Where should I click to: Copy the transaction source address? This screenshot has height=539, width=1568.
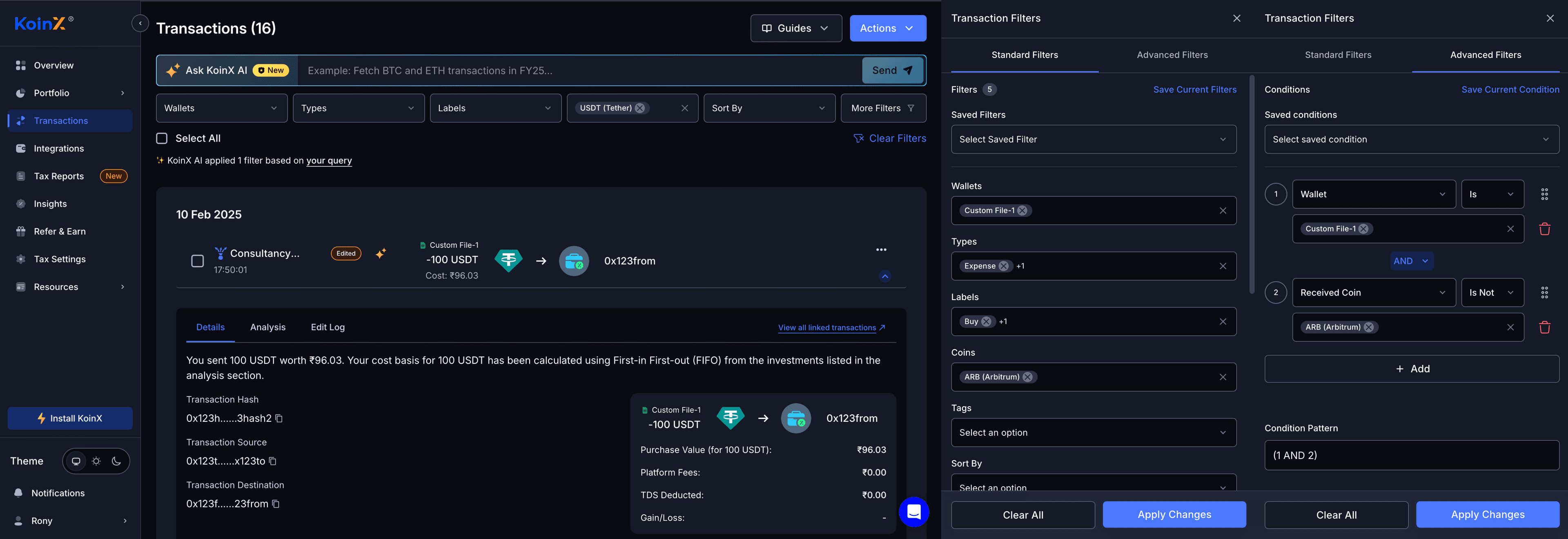point(273,461)
